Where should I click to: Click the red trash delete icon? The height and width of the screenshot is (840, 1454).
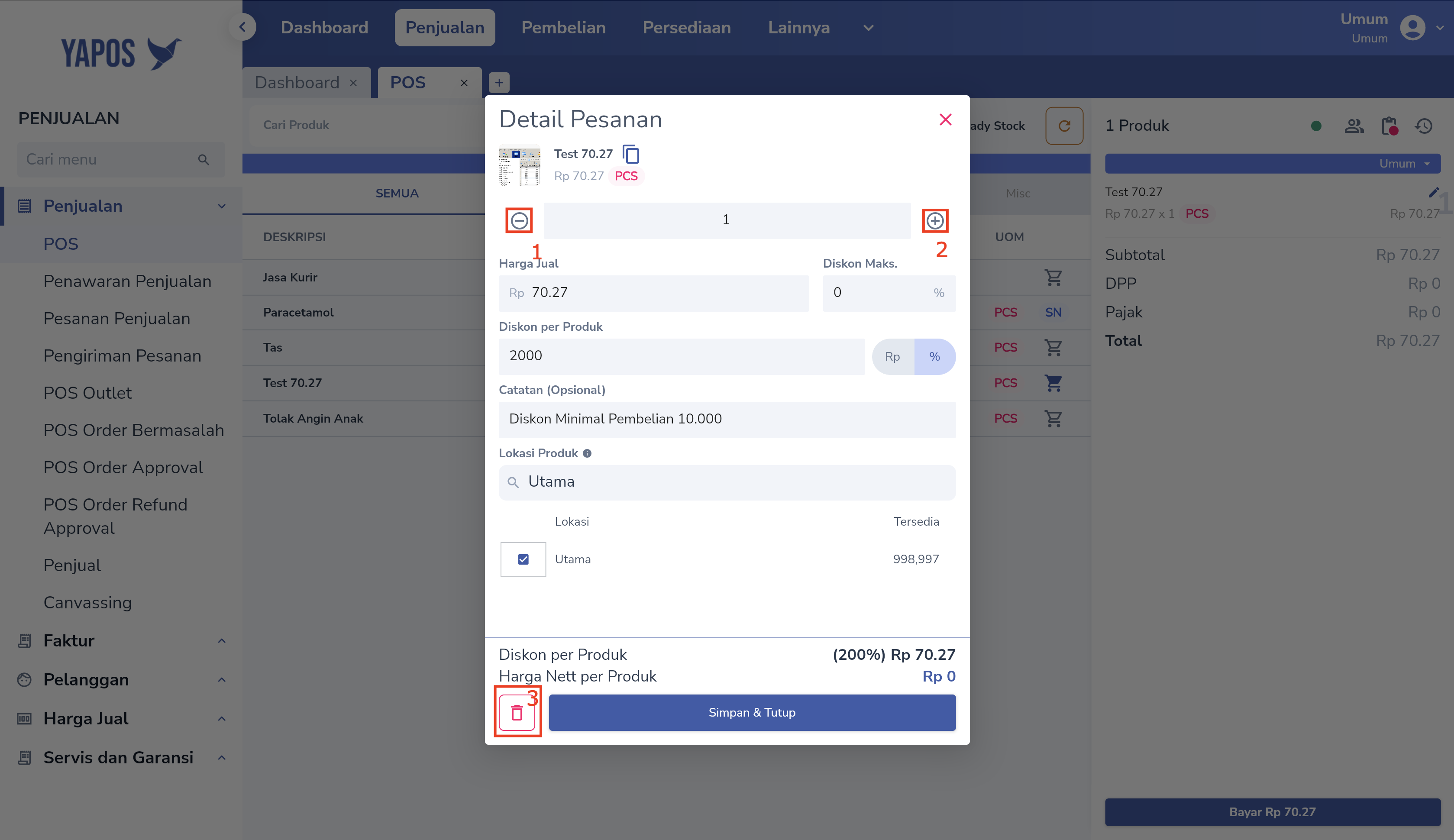coord(517,713)
